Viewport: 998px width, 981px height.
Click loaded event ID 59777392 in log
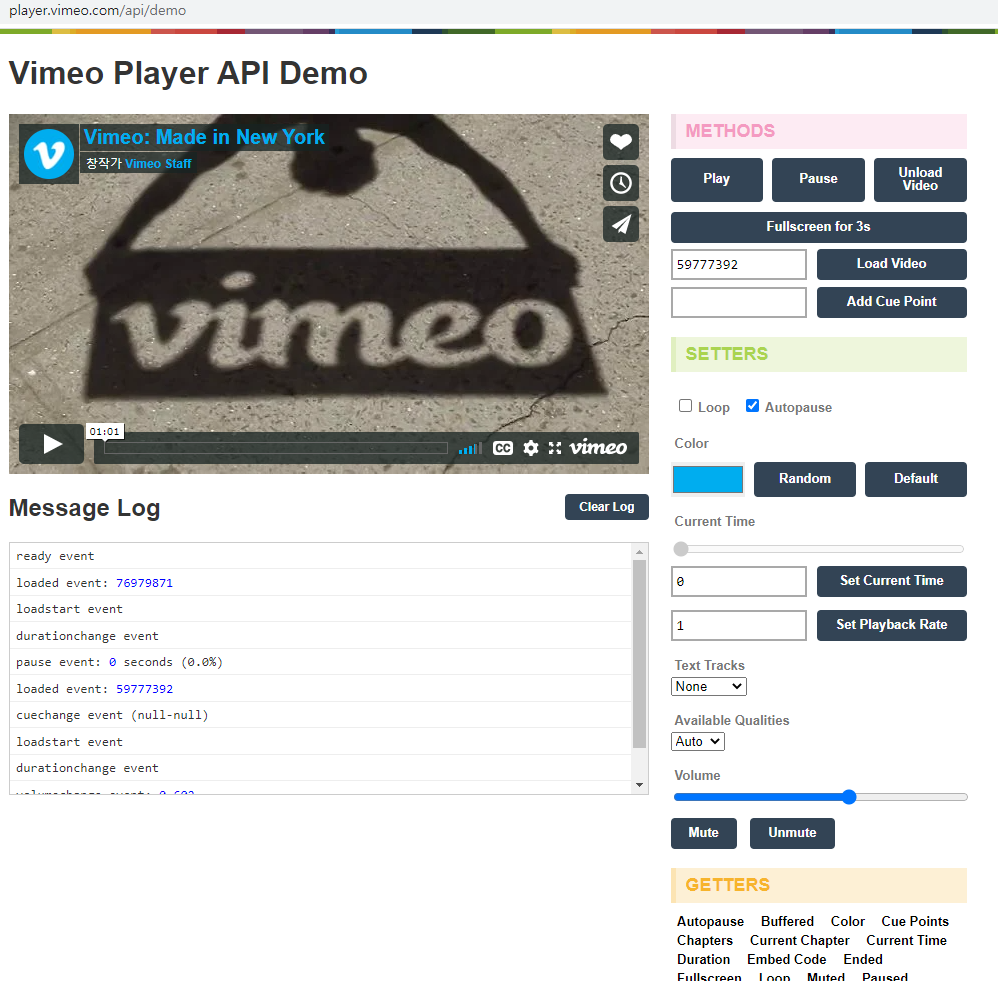tap(144, 689)
